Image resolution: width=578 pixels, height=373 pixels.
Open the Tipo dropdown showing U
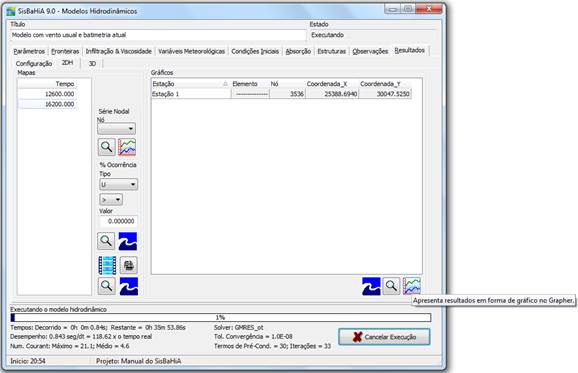pyautogui.click(x=118, y=184)
